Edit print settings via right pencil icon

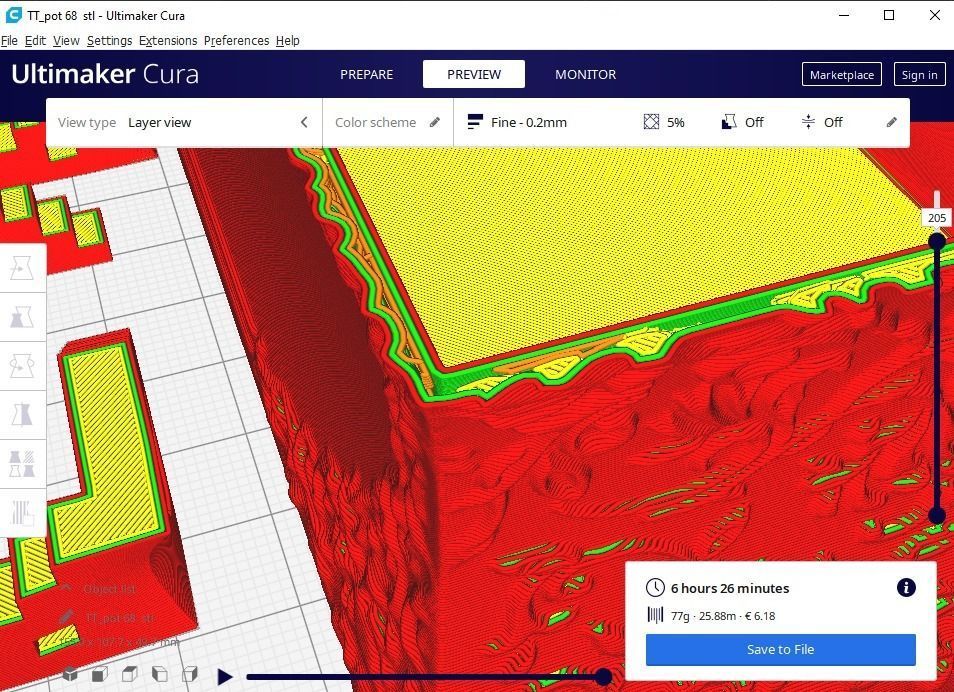click(x=891, y=122)
